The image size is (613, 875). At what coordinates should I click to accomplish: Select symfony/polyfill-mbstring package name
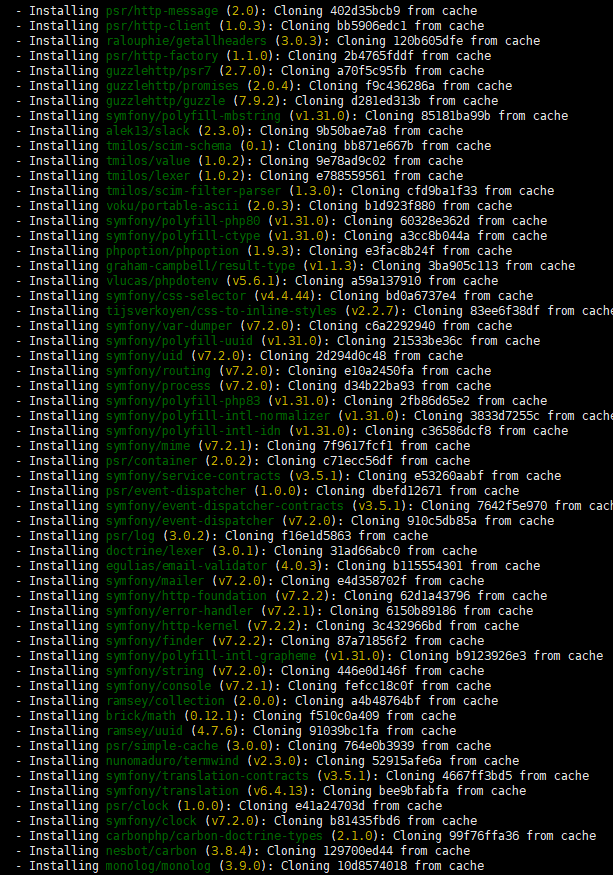(x=193, y=116)
